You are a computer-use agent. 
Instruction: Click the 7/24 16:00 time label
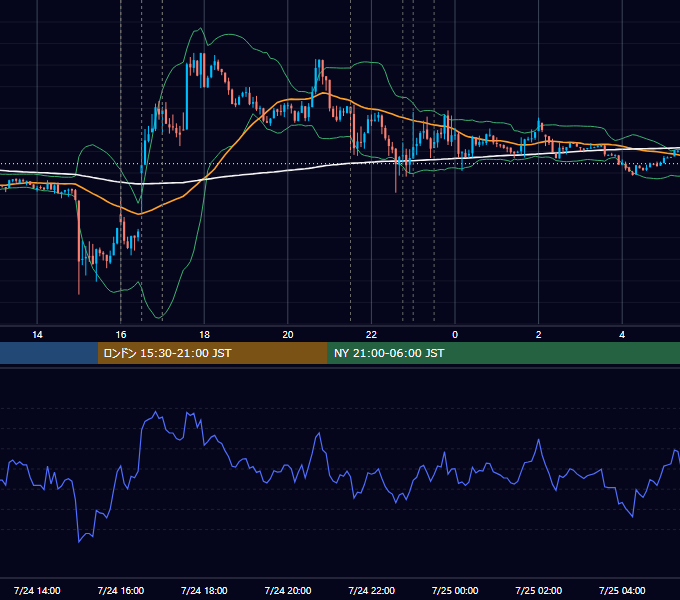[x=121, y=590]
